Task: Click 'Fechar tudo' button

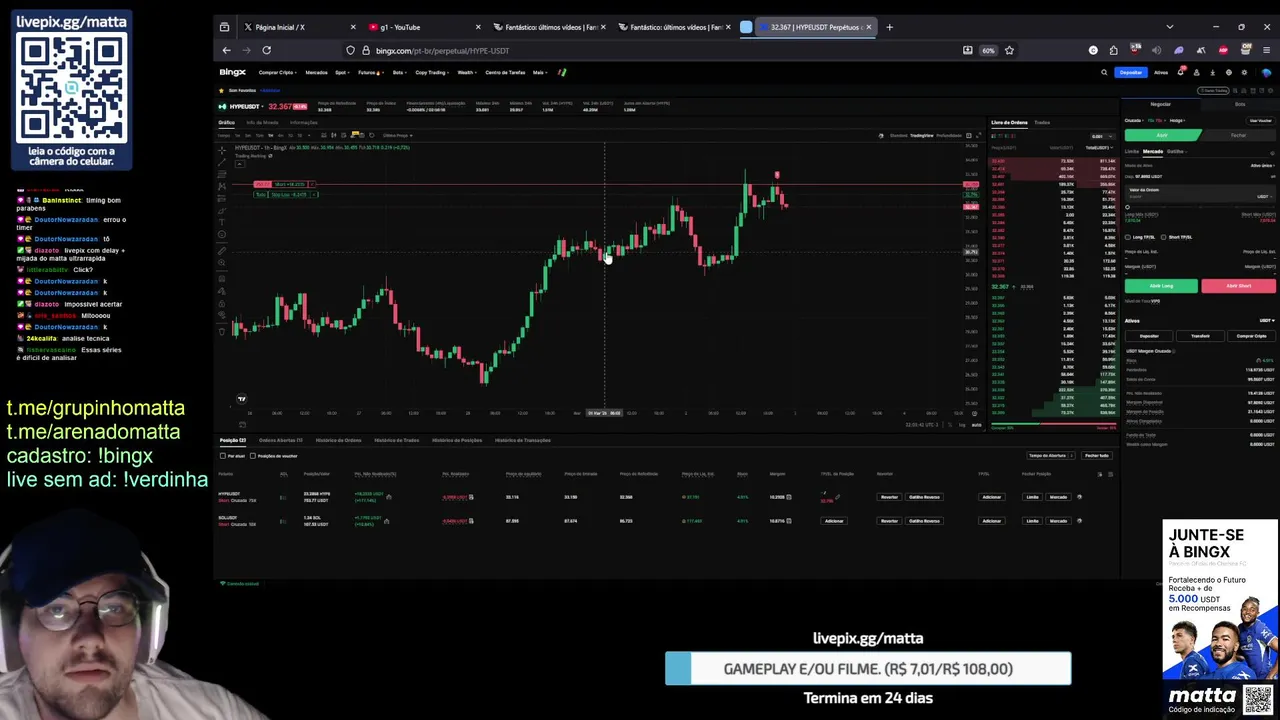Action: pos(1097,455)
